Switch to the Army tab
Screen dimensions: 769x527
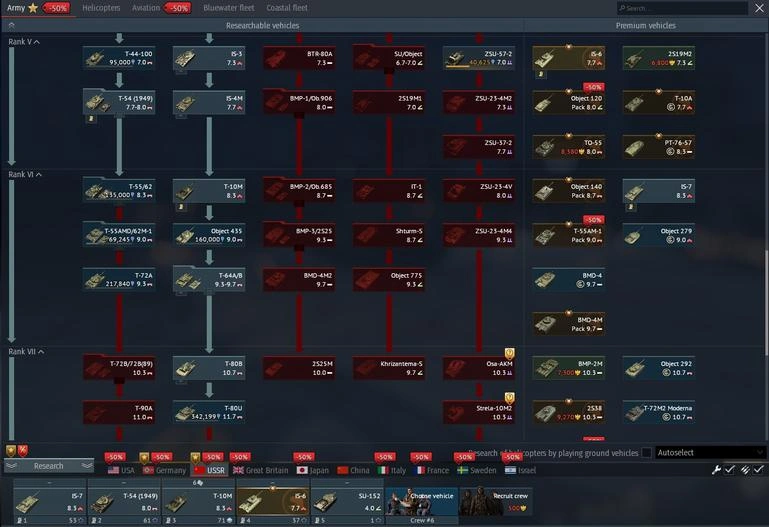pyautogui.click(x=16, y=8)
